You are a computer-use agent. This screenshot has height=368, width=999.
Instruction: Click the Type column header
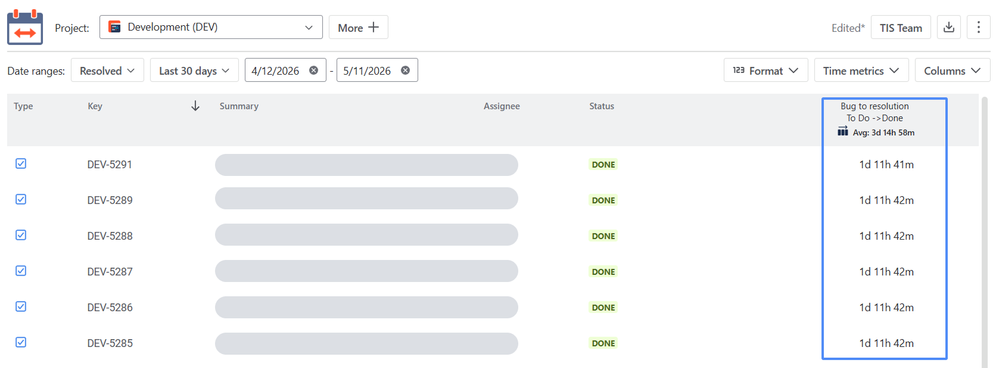pyautogui.click(x=23, y=106)
